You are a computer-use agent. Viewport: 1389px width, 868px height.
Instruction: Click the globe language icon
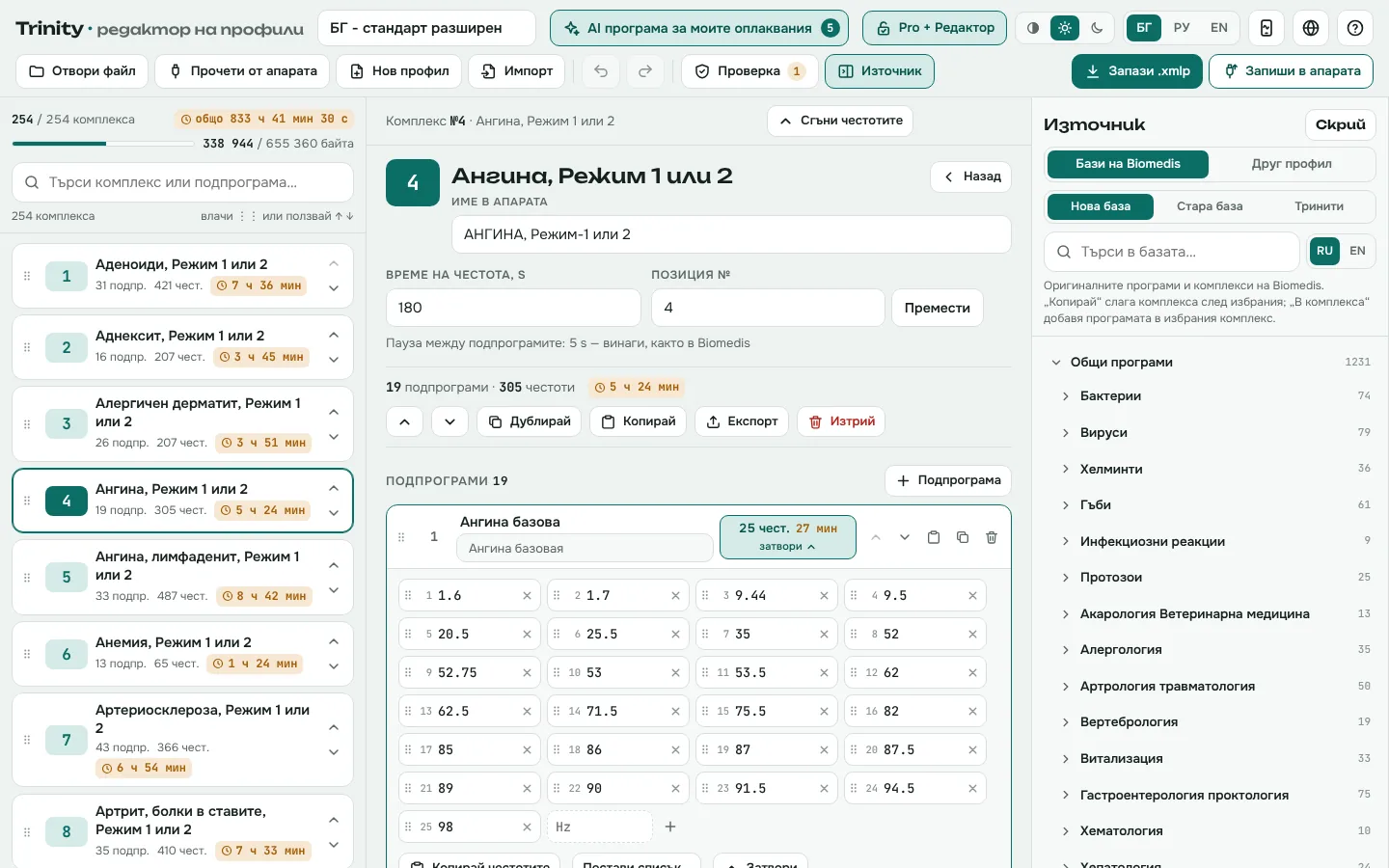pos(1311,28)
